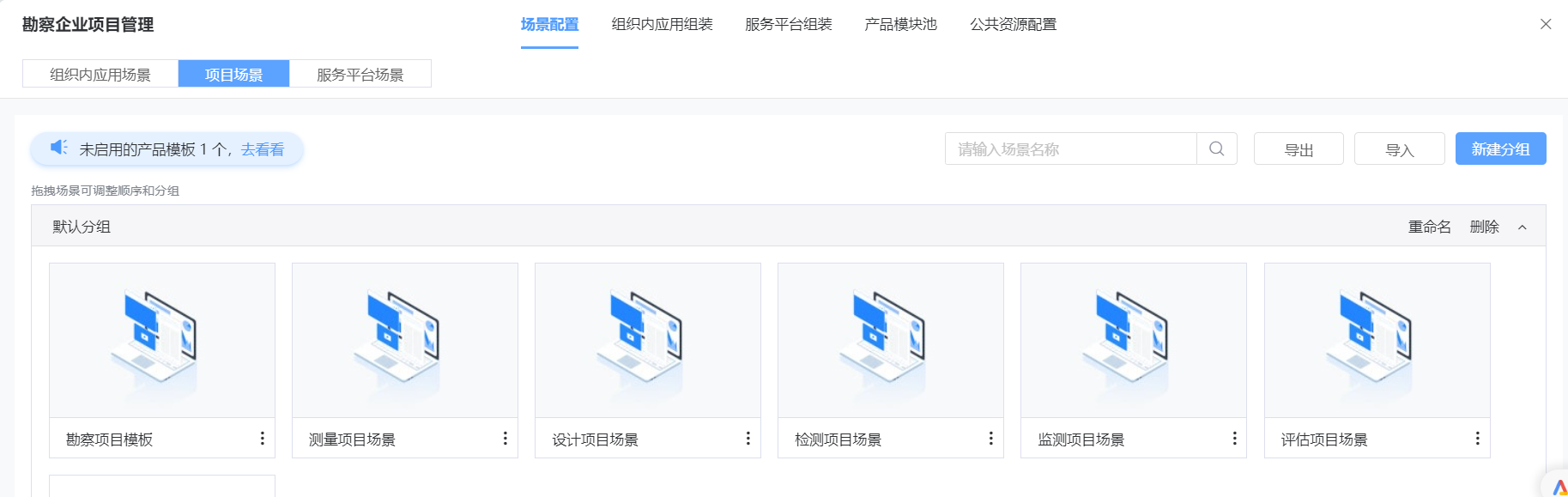The width and height of the screenshot is (1568, 497).
Task: Switch to 服务平台场景 view
Action: point(360,75)
